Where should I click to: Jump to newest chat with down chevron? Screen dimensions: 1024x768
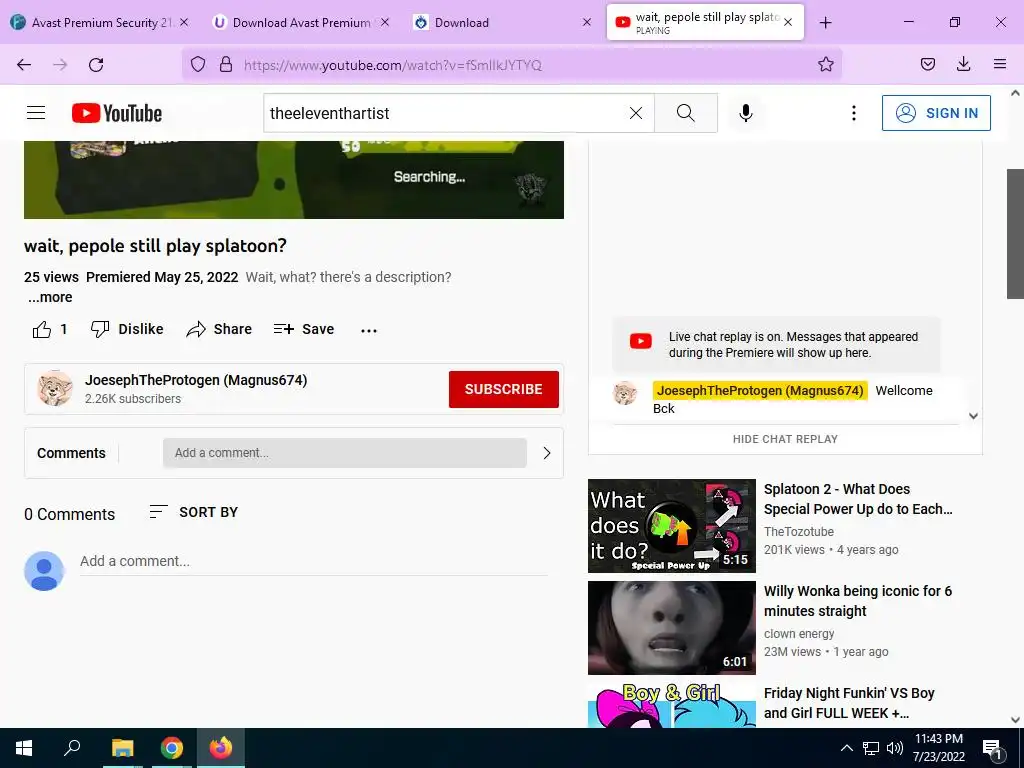[973, 416]
